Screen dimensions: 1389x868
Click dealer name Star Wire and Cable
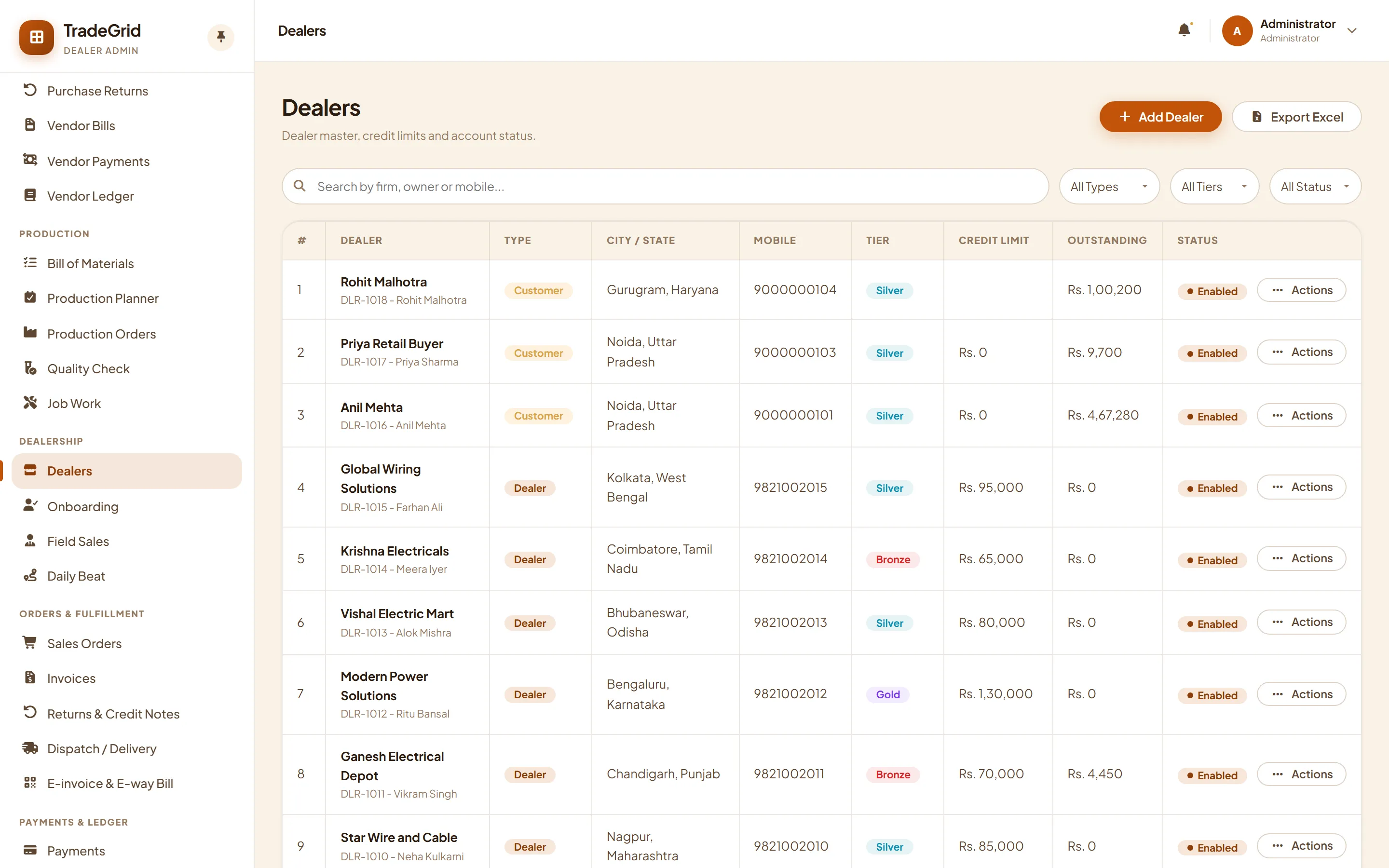[x=399, y=838]
